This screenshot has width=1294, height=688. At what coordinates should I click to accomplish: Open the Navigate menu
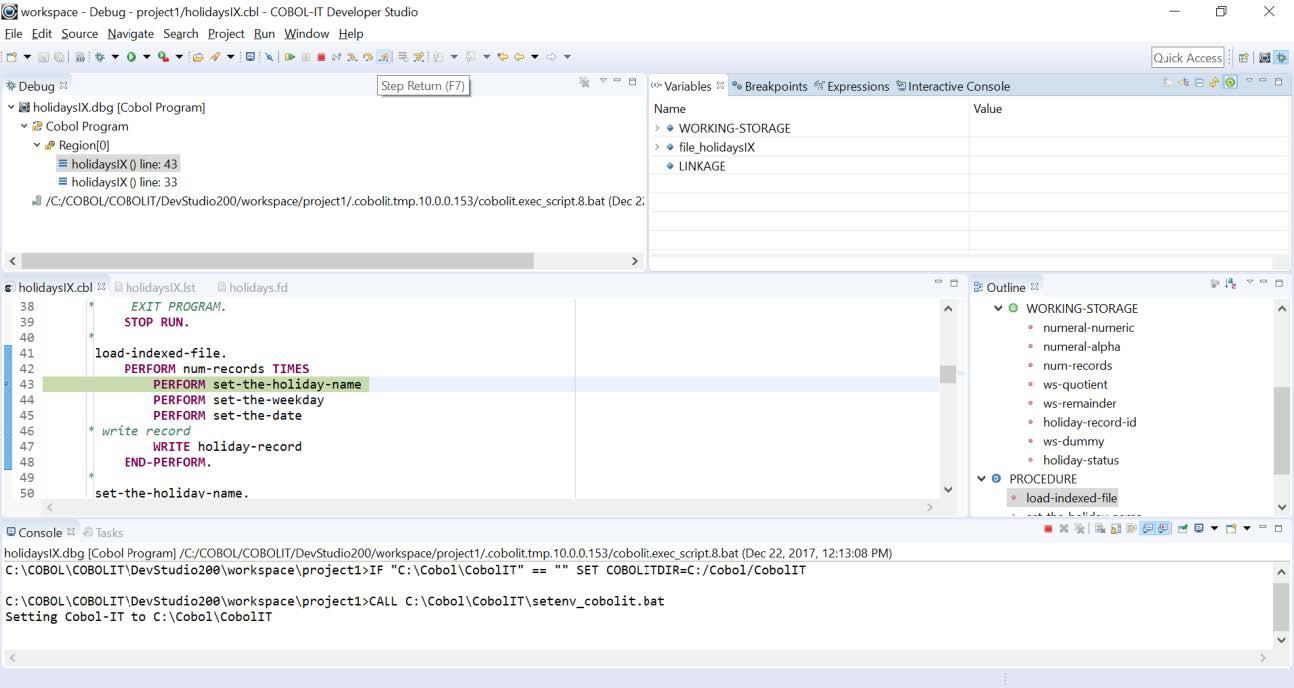pyautogui.click(x=130, y=34)
